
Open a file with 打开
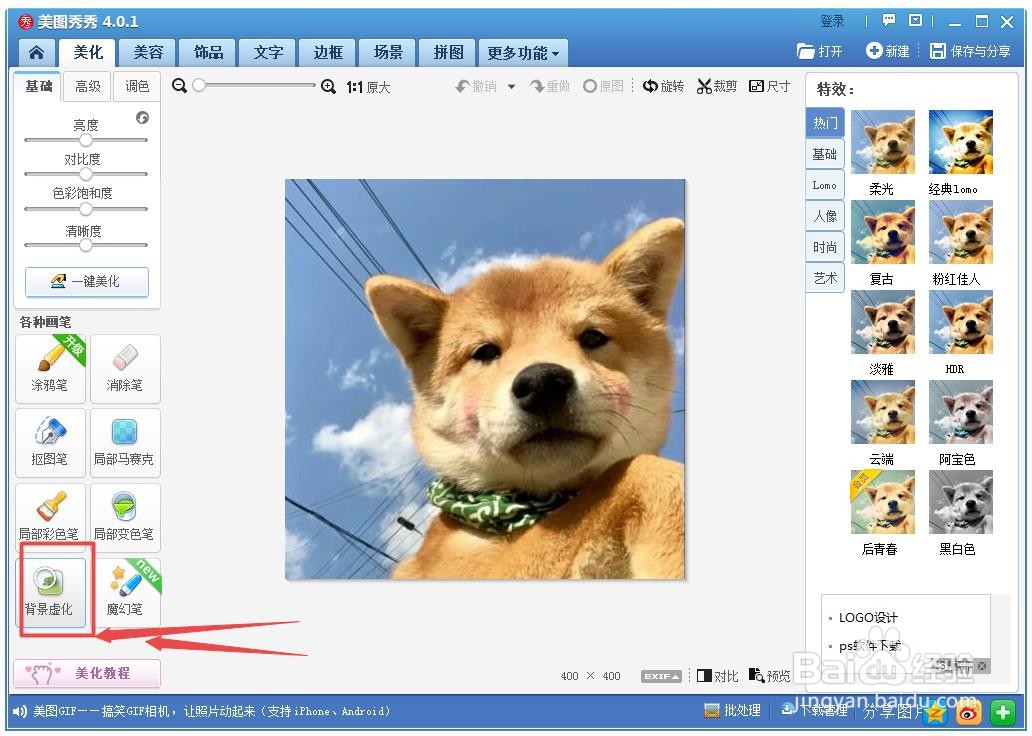click(819, 51)
